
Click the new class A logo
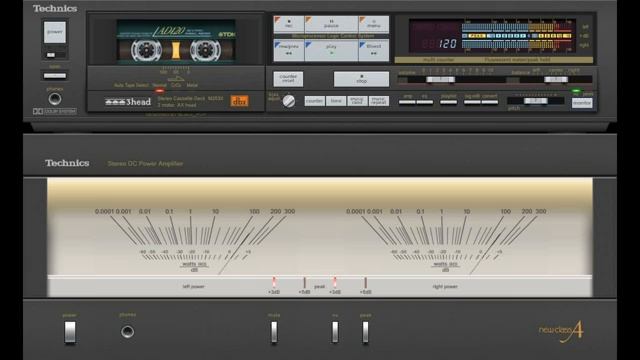coord(561,332)
